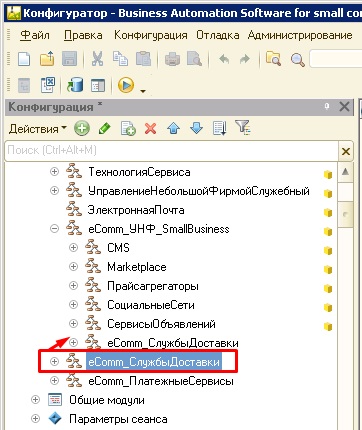Screen dimensions: 362x430
Task: Click the scissors Cut icon
Action: (x=97, y=59)
